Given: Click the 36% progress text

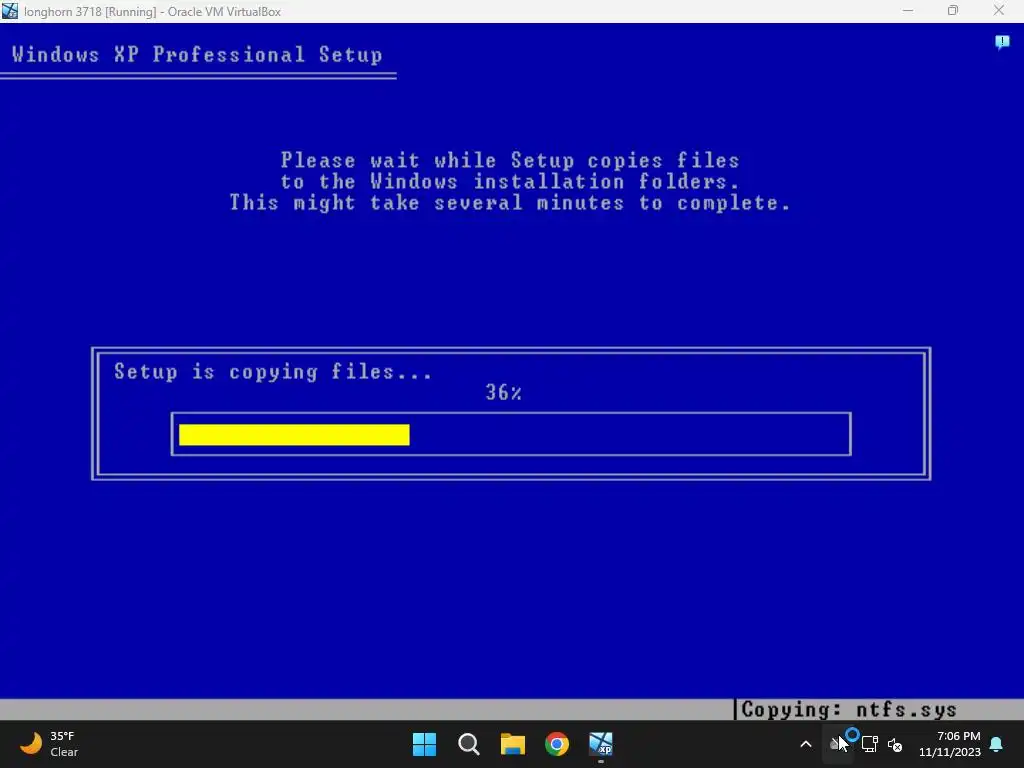Looking at the screenshot, I should click(x=504, y=392).
